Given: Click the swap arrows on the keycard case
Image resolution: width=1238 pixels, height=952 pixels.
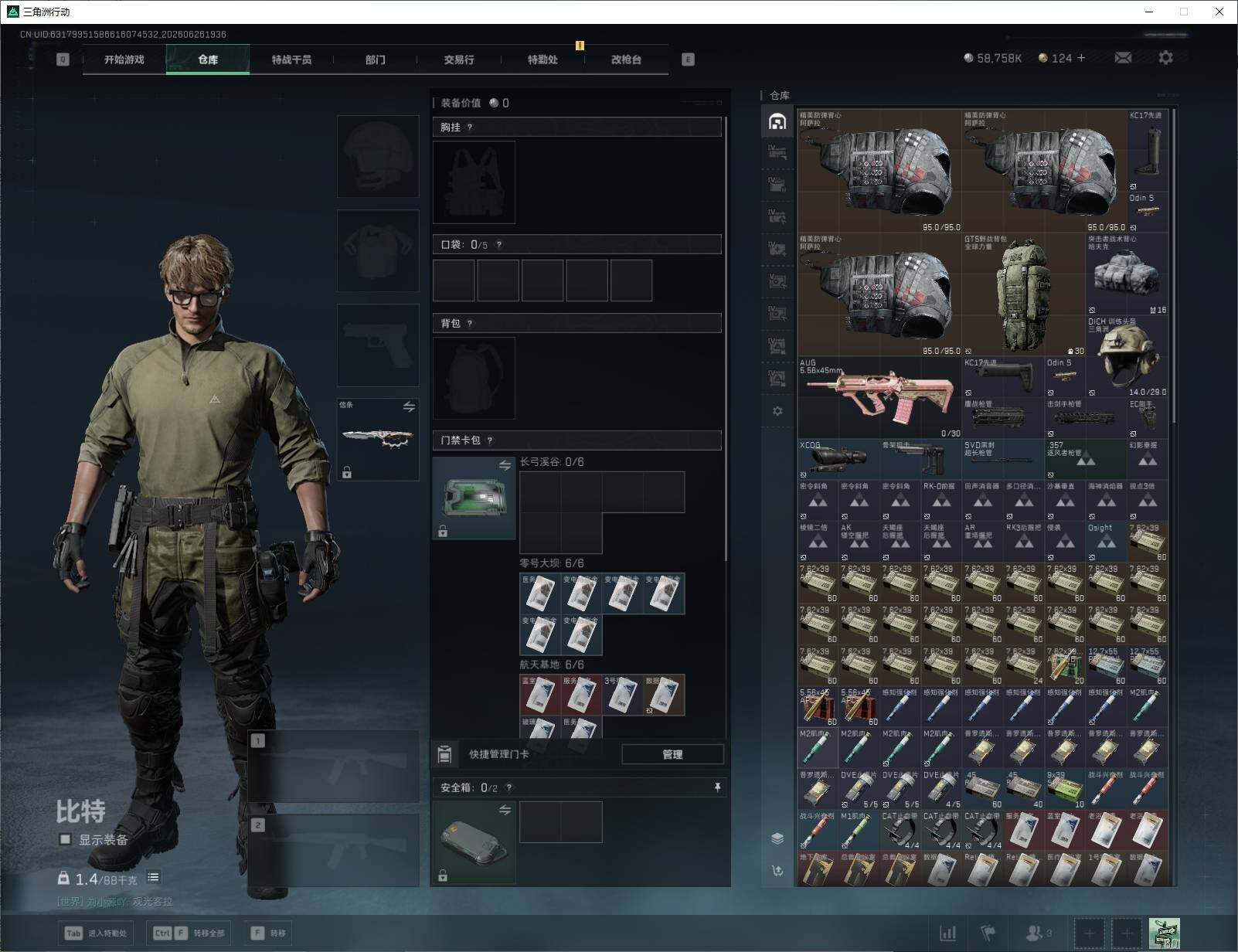Looking at the screenshot, I should [x=505, y=465].
